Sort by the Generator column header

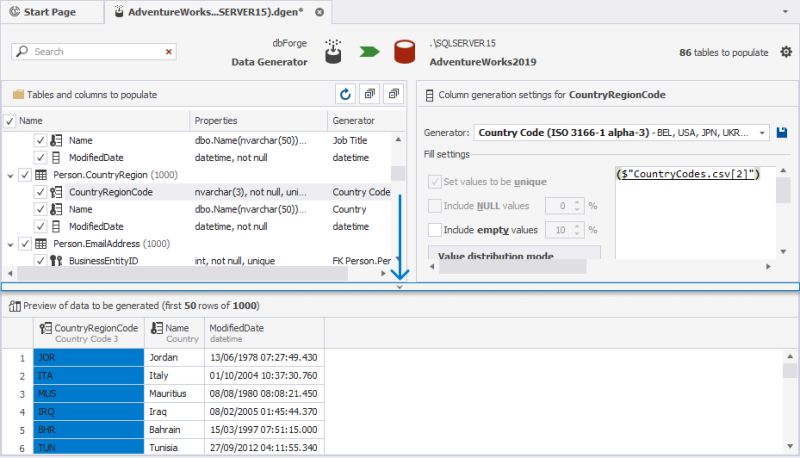point(366,121)
